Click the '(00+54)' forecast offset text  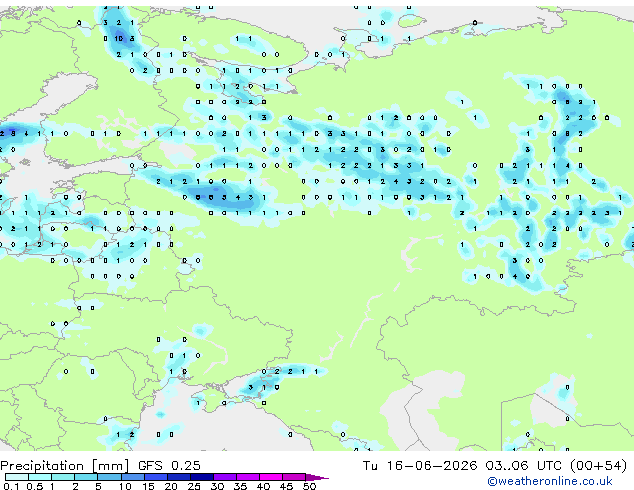pyautogui.click(x=598, y=466)
